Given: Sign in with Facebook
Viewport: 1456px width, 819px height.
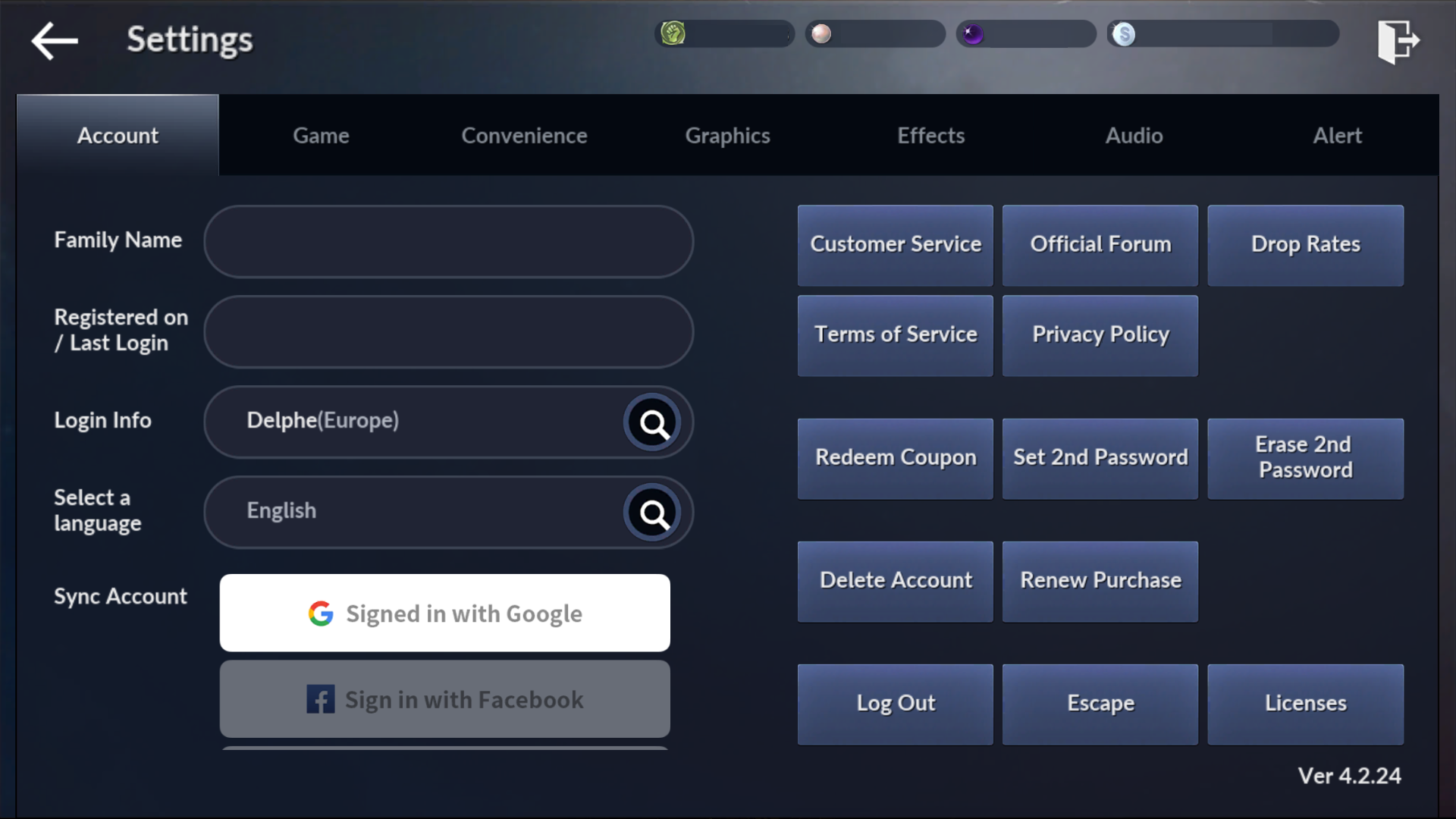Looking at the screenshot, I should pyautogui.click(x=445, y=698).
